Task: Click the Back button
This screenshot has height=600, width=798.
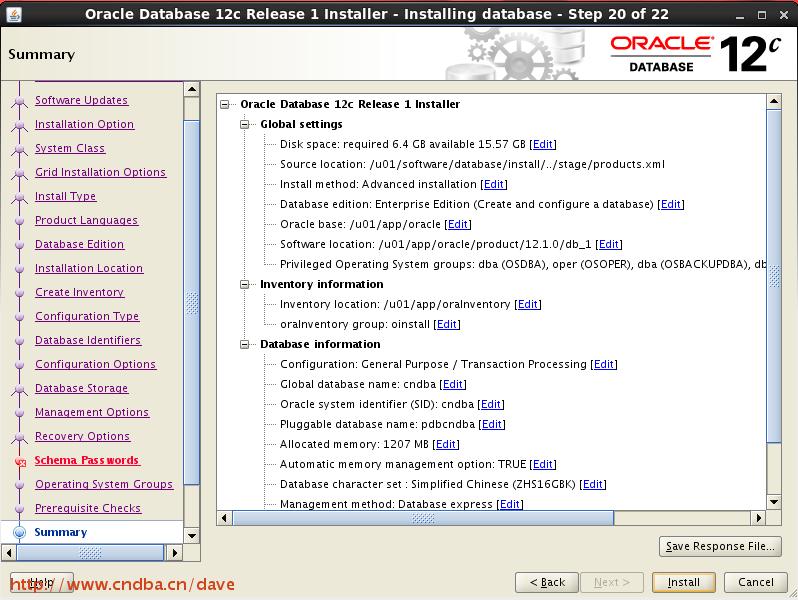Action: pos(547,582)
